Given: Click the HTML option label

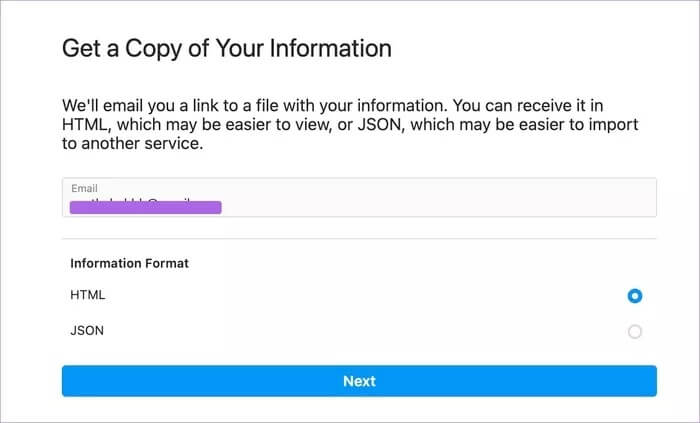Looking at the screenshot, I should coord(88,295).
